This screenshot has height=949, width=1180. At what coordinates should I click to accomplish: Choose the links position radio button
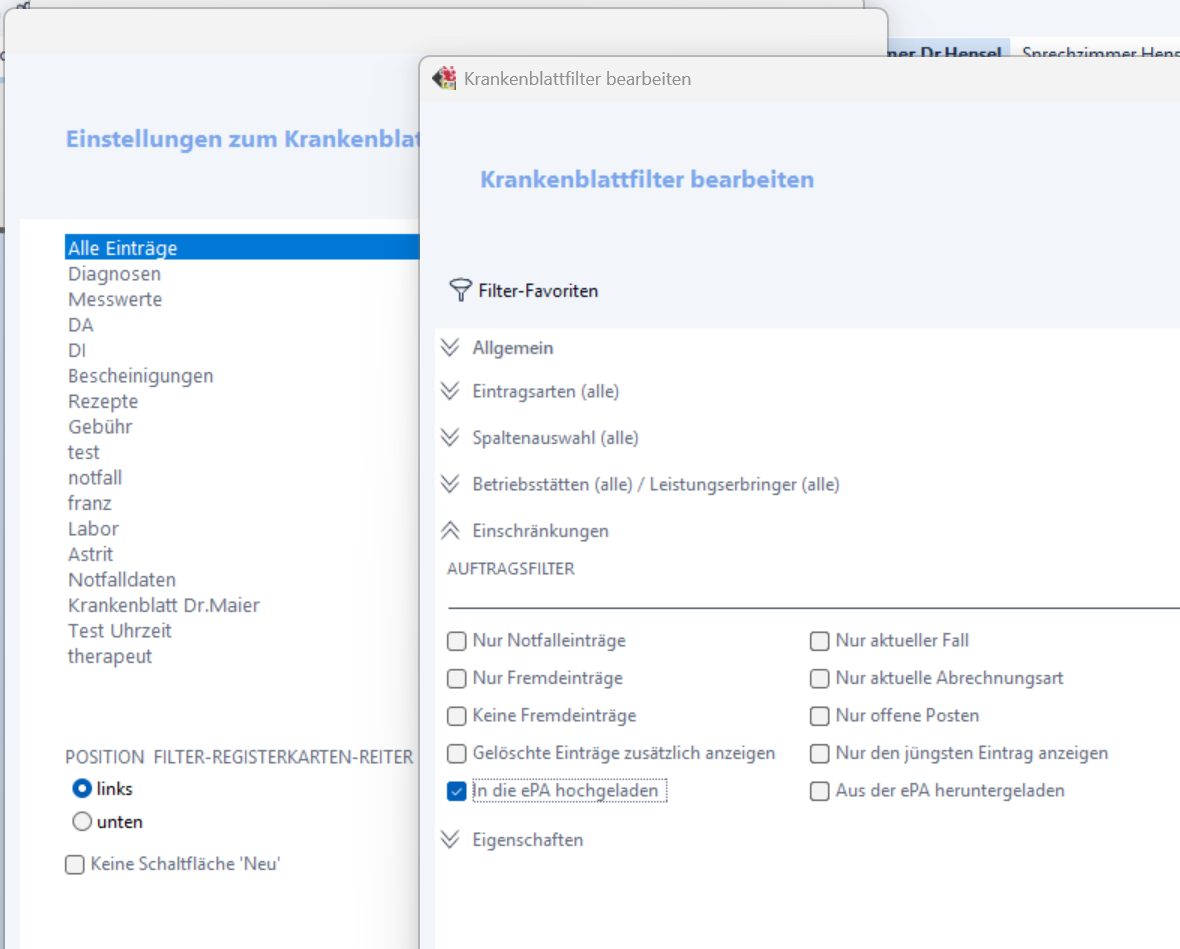coord(82,789)
